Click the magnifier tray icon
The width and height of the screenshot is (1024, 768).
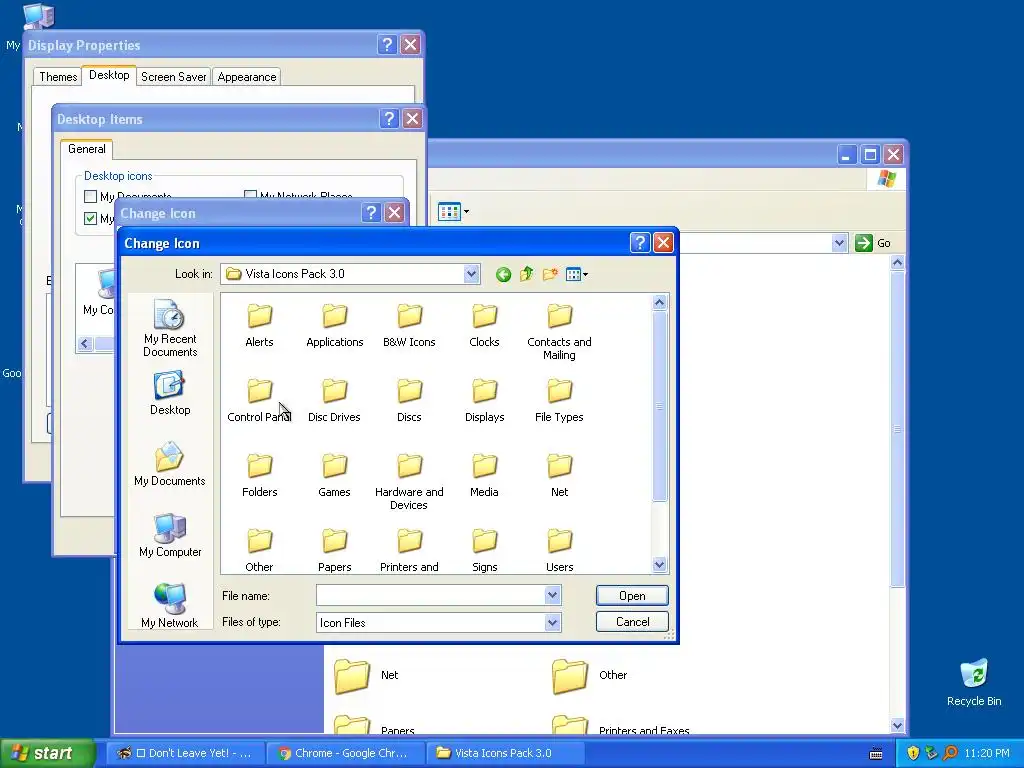(950, 753)
